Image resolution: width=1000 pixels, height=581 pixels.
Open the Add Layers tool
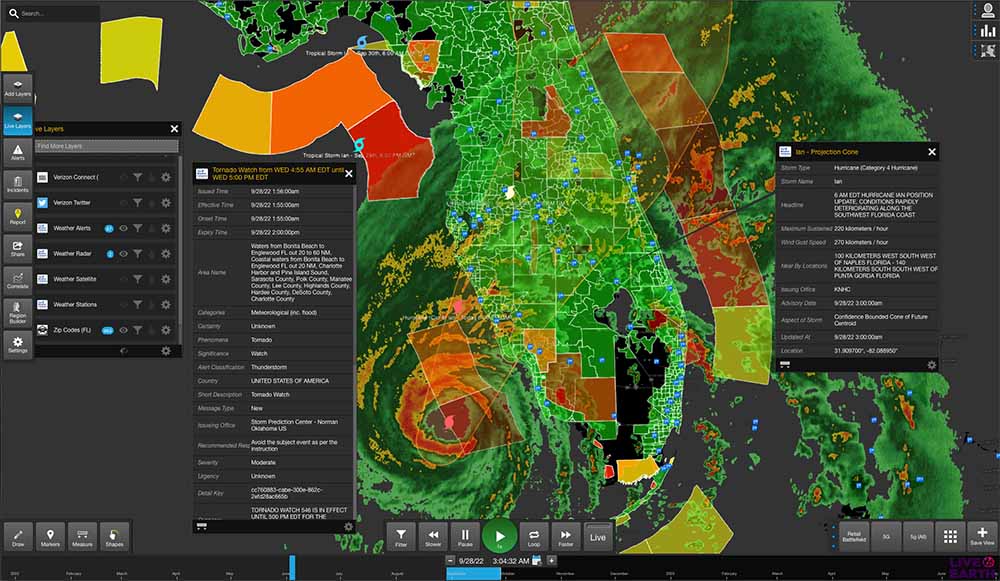tap(18, 88)
